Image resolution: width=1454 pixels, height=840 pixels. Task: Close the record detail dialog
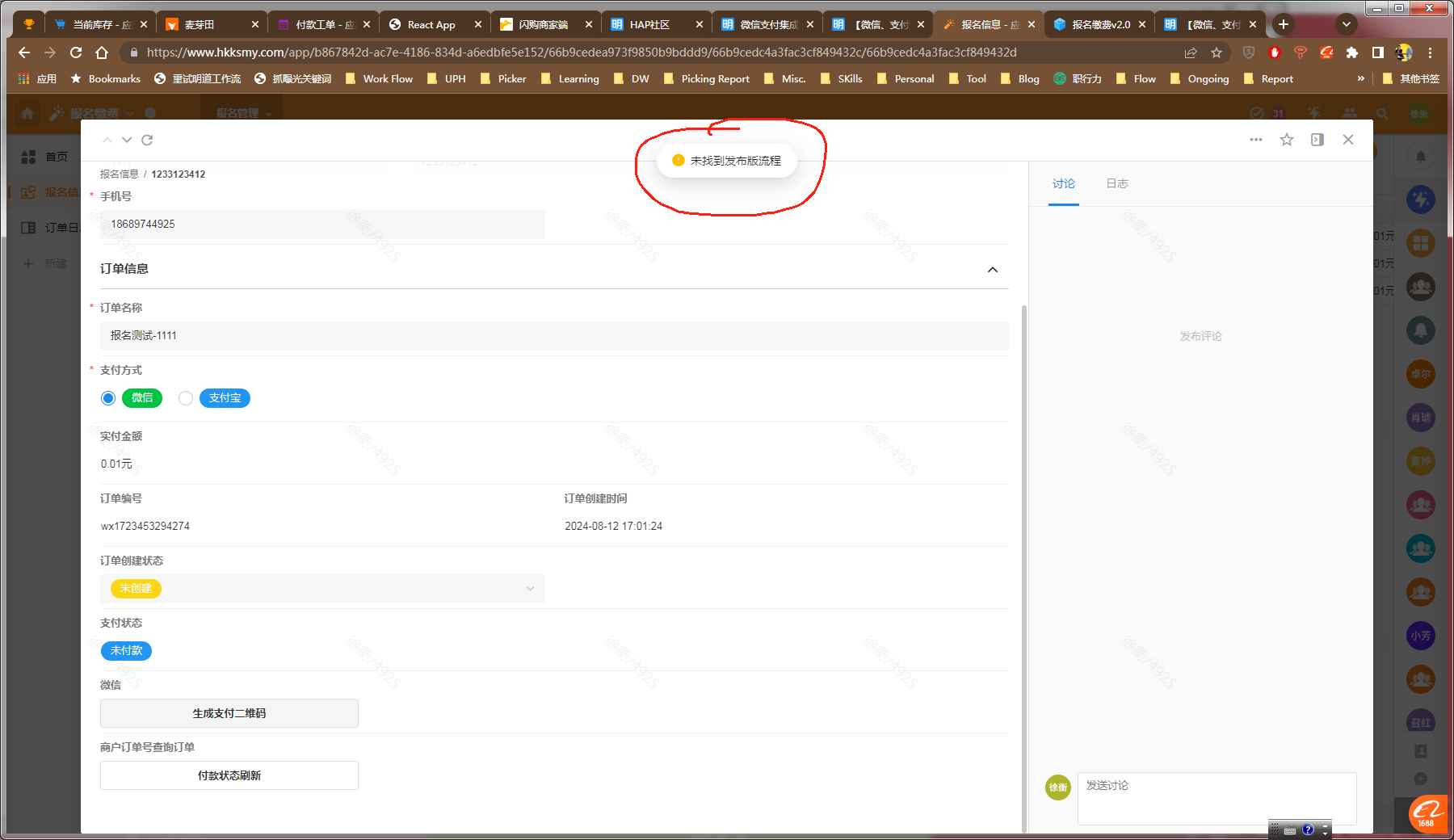point(1348,140)
